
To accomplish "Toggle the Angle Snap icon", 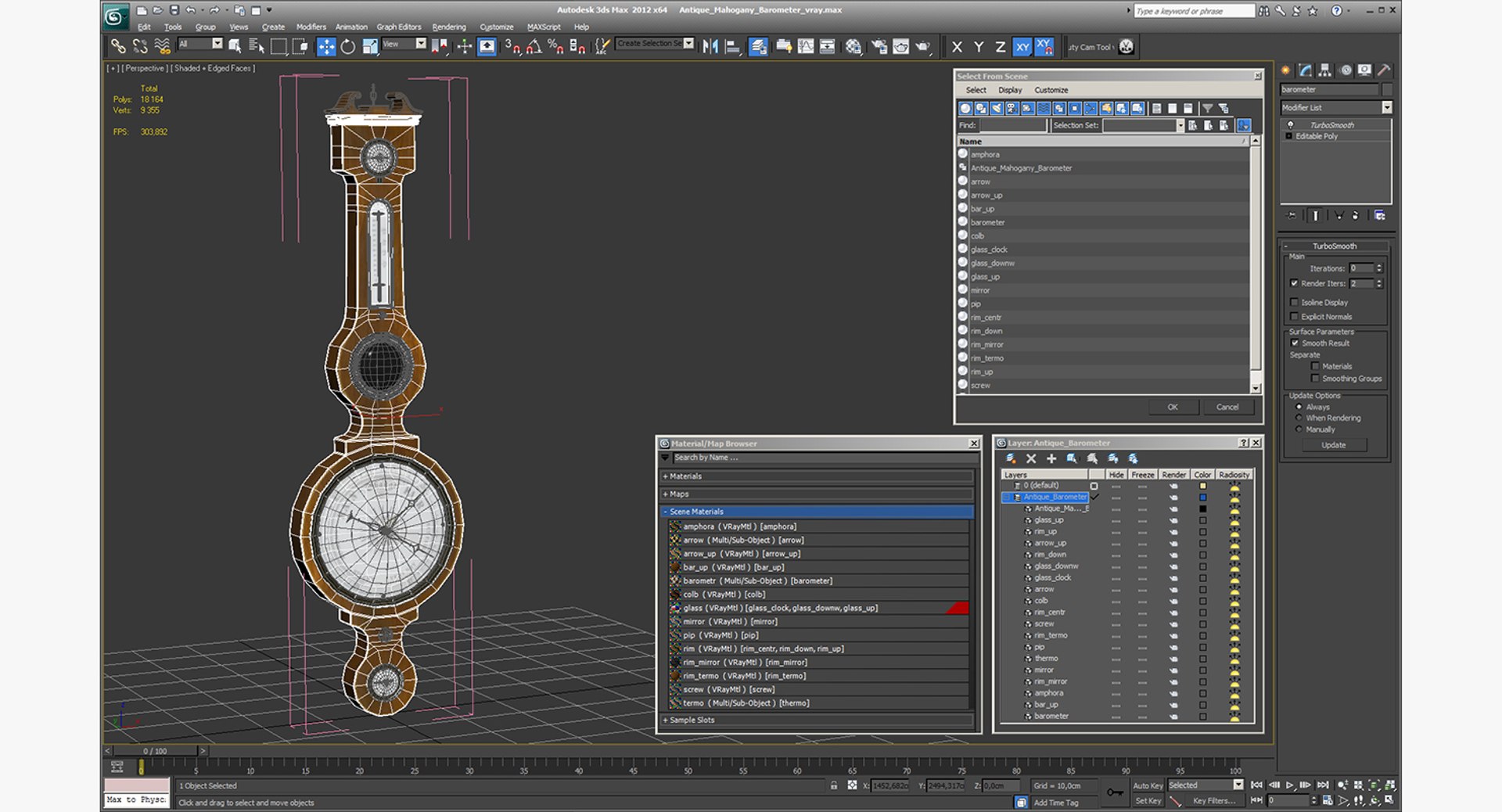I will pyautogui.click(x=534, y=47).
